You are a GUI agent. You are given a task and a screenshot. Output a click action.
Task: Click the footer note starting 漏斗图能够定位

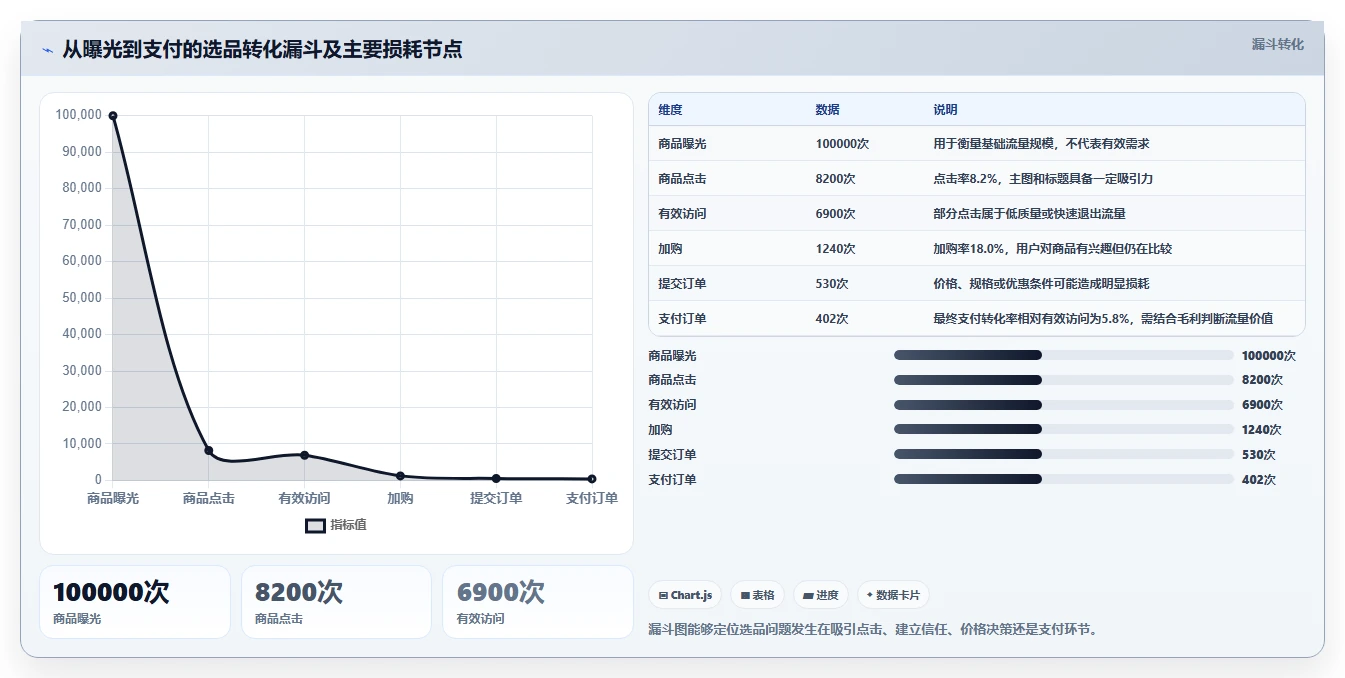[x=872, y=630]
